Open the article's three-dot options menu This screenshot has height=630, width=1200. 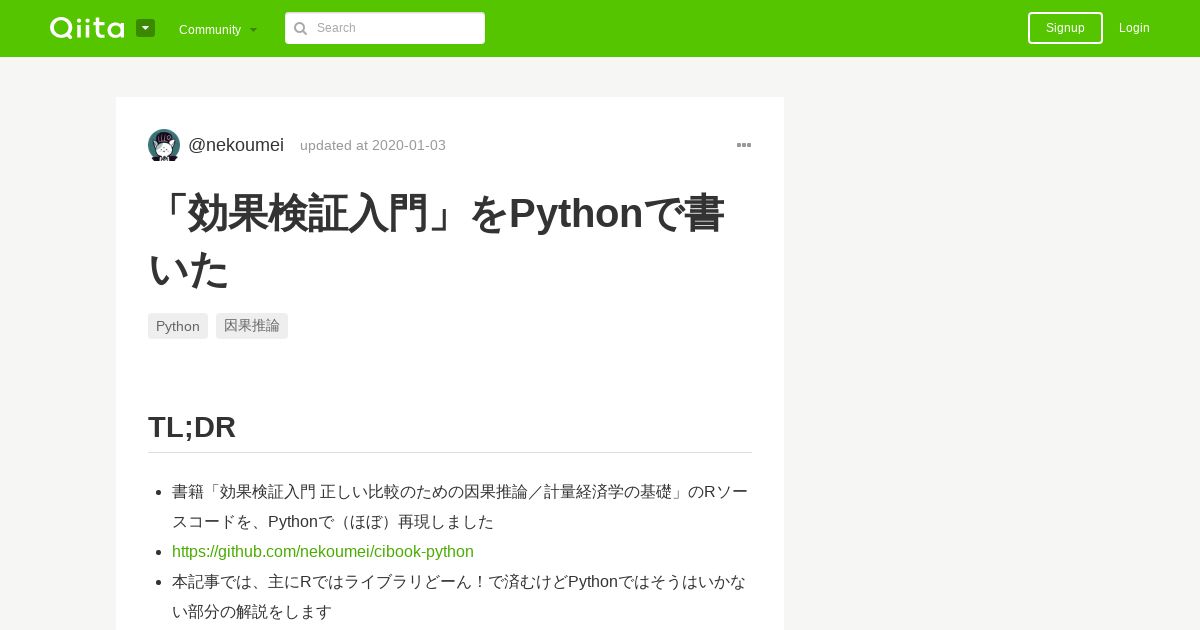744,145
